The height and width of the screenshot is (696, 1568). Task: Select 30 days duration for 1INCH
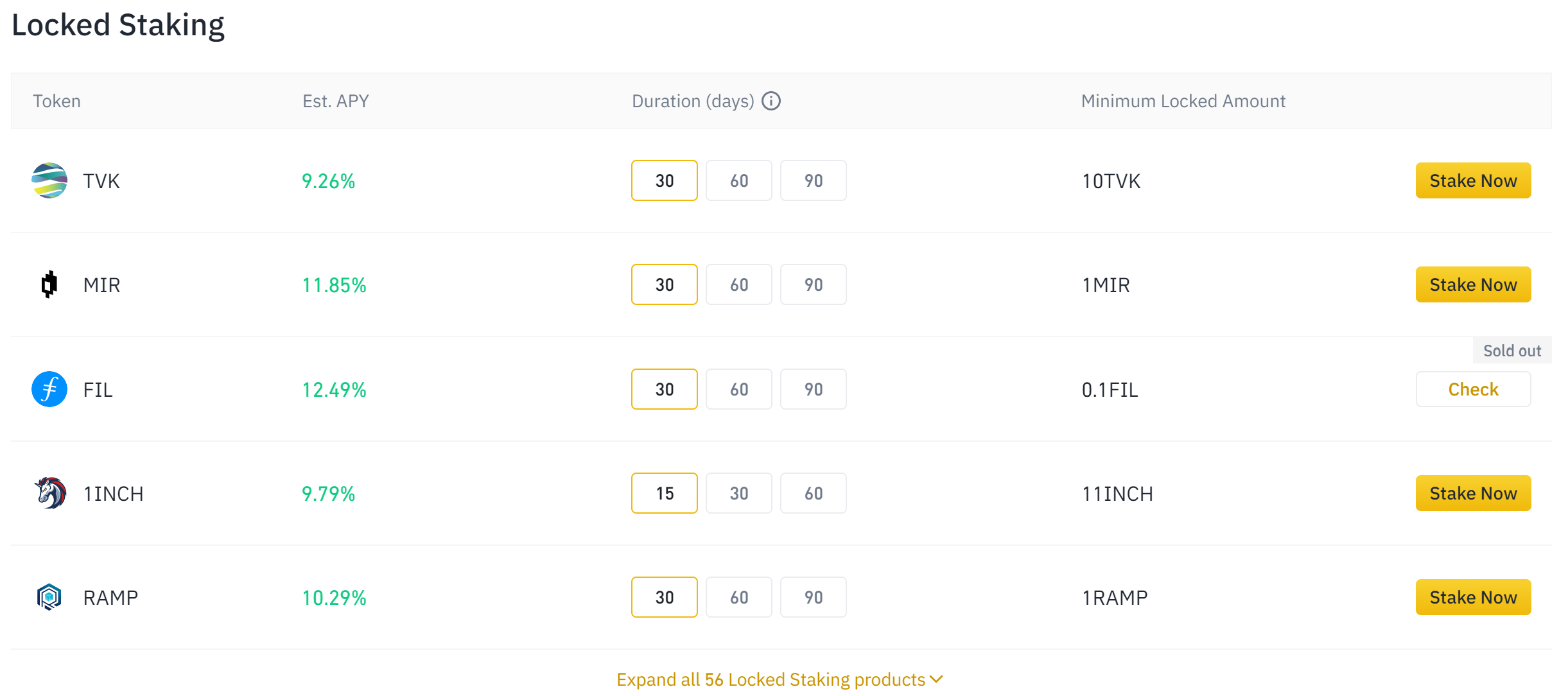pyautogui.click(x=739, y=493)
